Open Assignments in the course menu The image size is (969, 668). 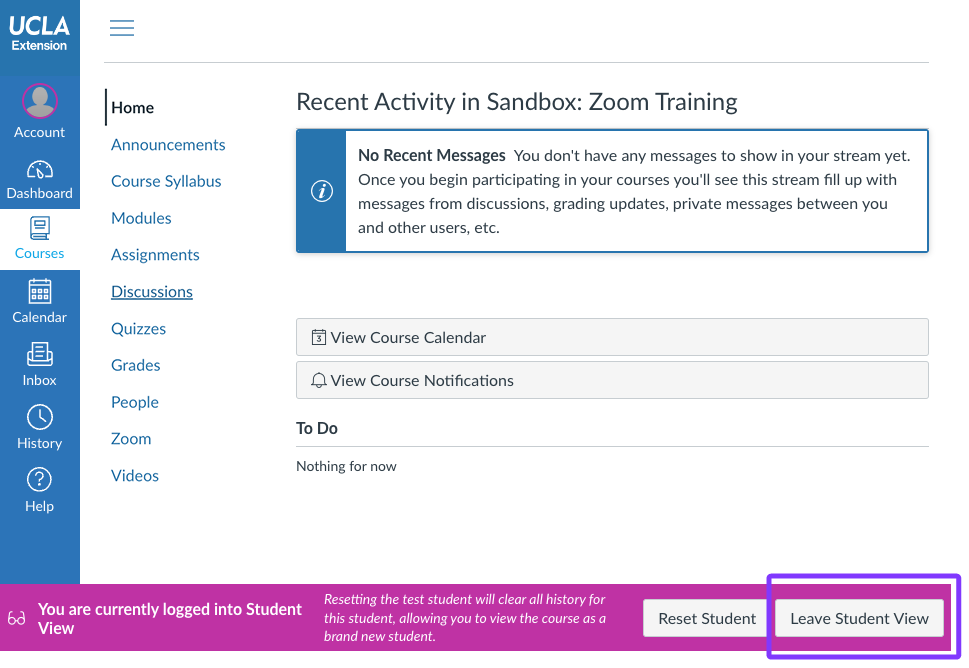[155, 255]
